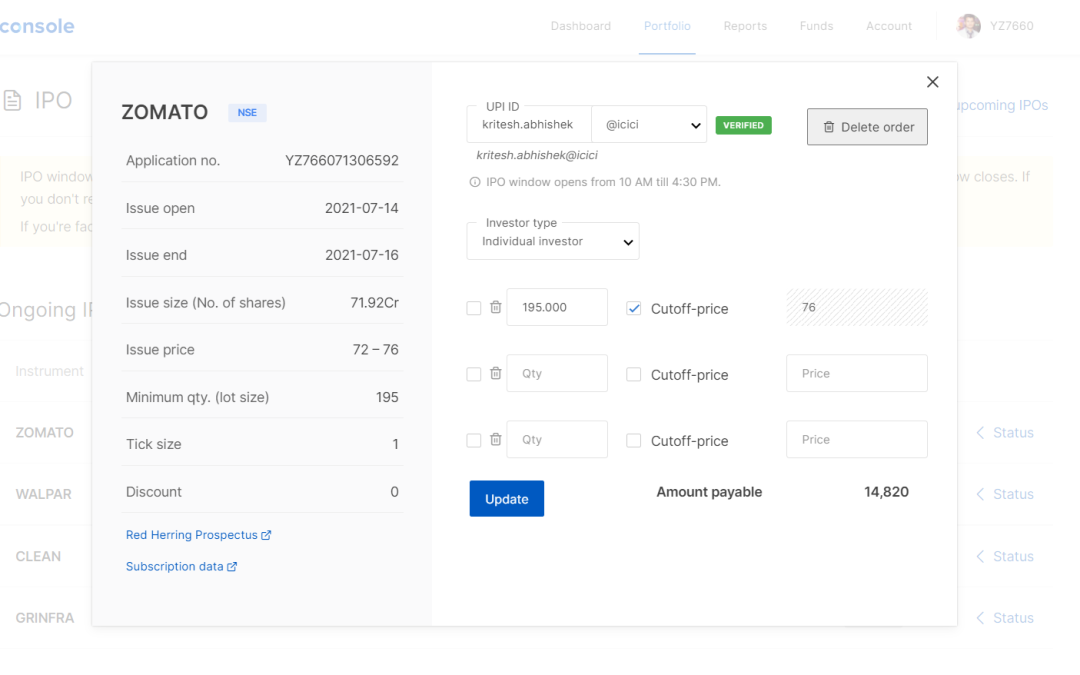Open user avatar for YZ7660
Image resolution: width=1080 pixels, height=675 pixels.
point(968,26)
